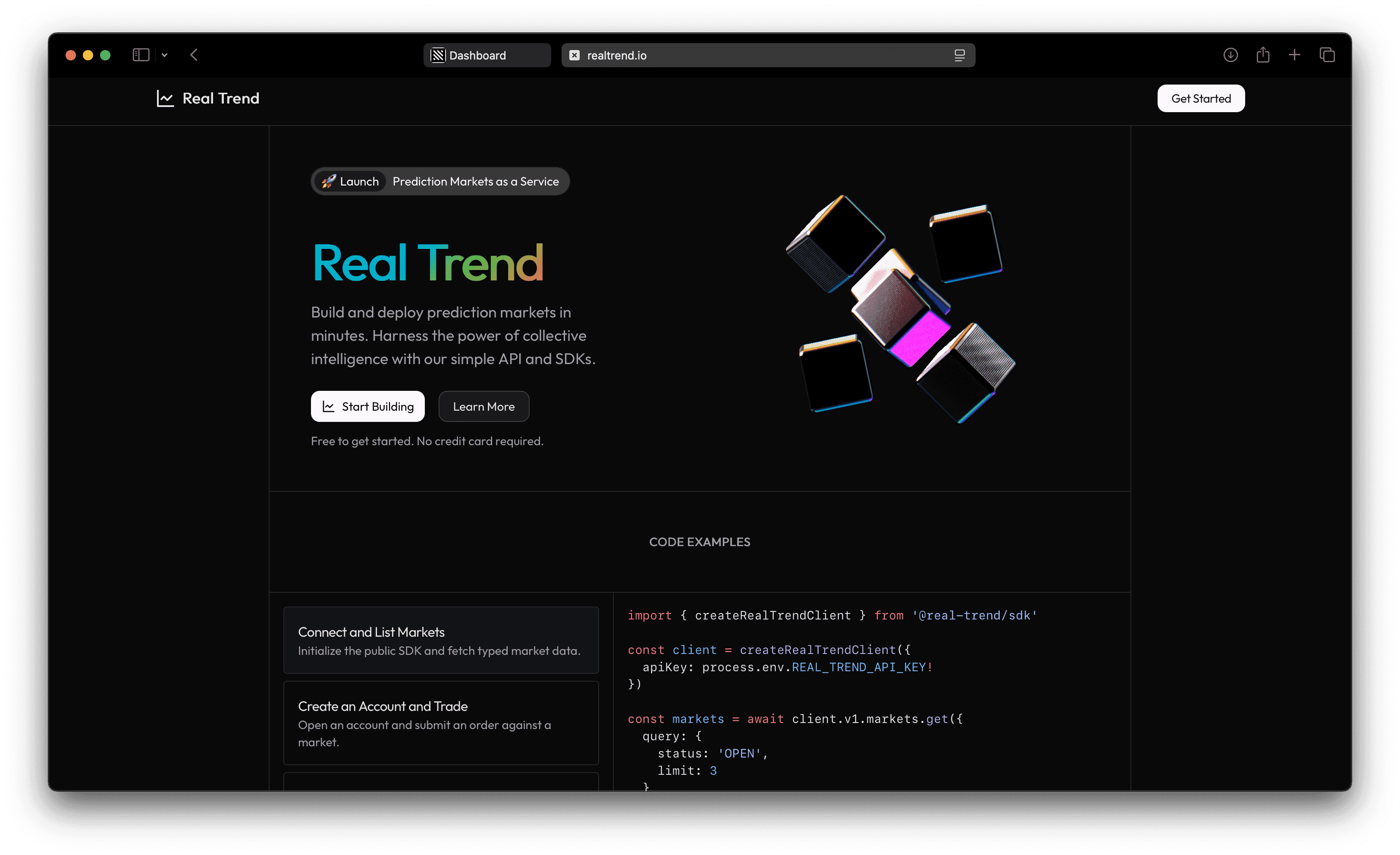The width and height of the screenshot is (1400, 855).
Task: Switch to the Dashboard tab
Action: click(487, 54)
